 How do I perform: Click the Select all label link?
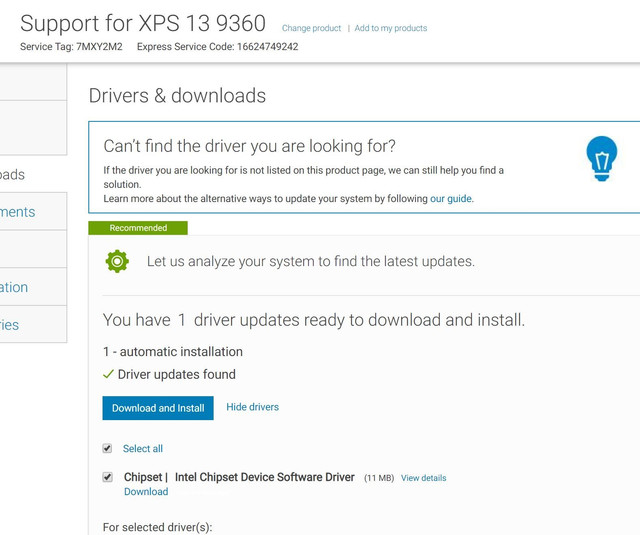143,448
